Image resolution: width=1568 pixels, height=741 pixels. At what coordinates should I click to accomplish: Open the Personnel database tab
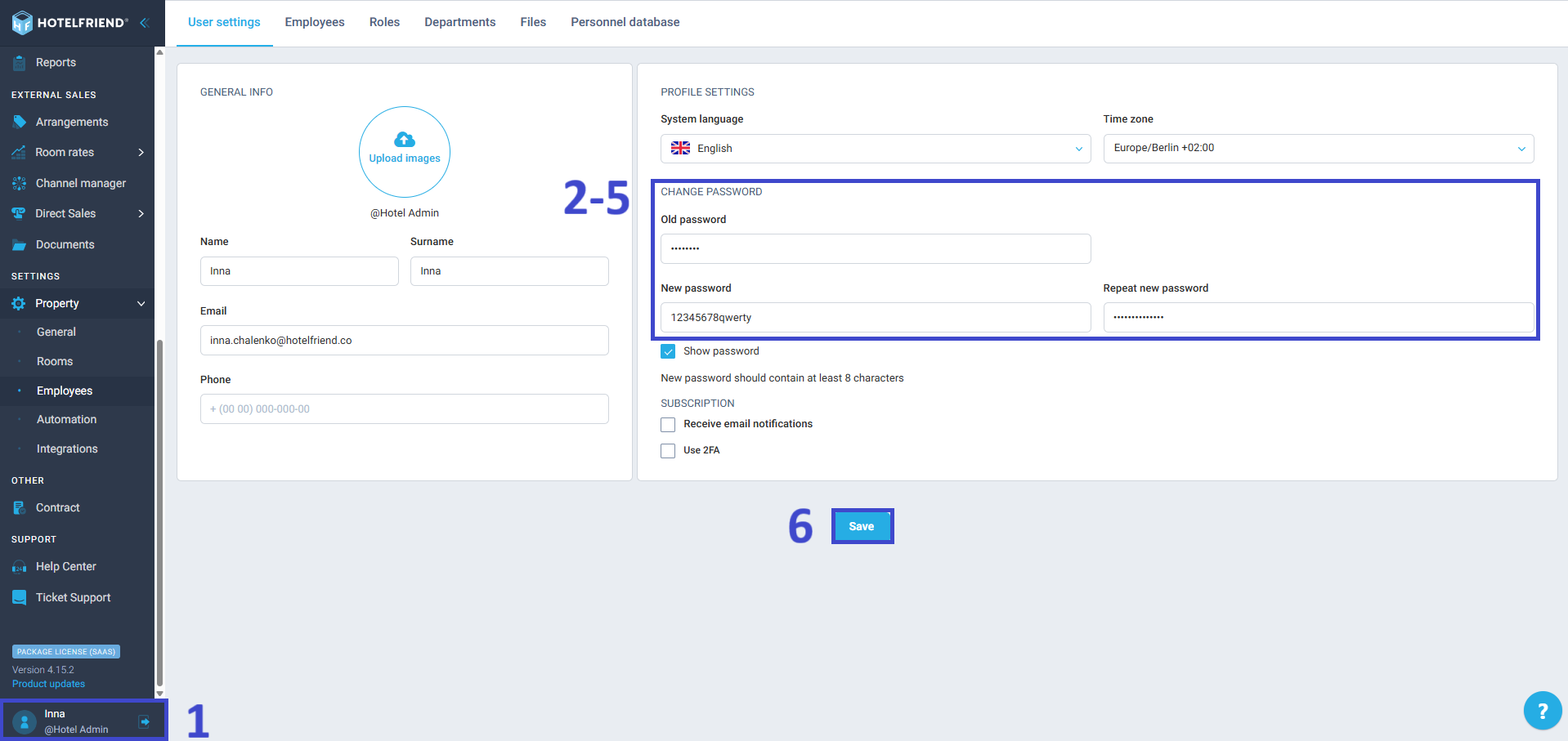(x=625, y=22)
